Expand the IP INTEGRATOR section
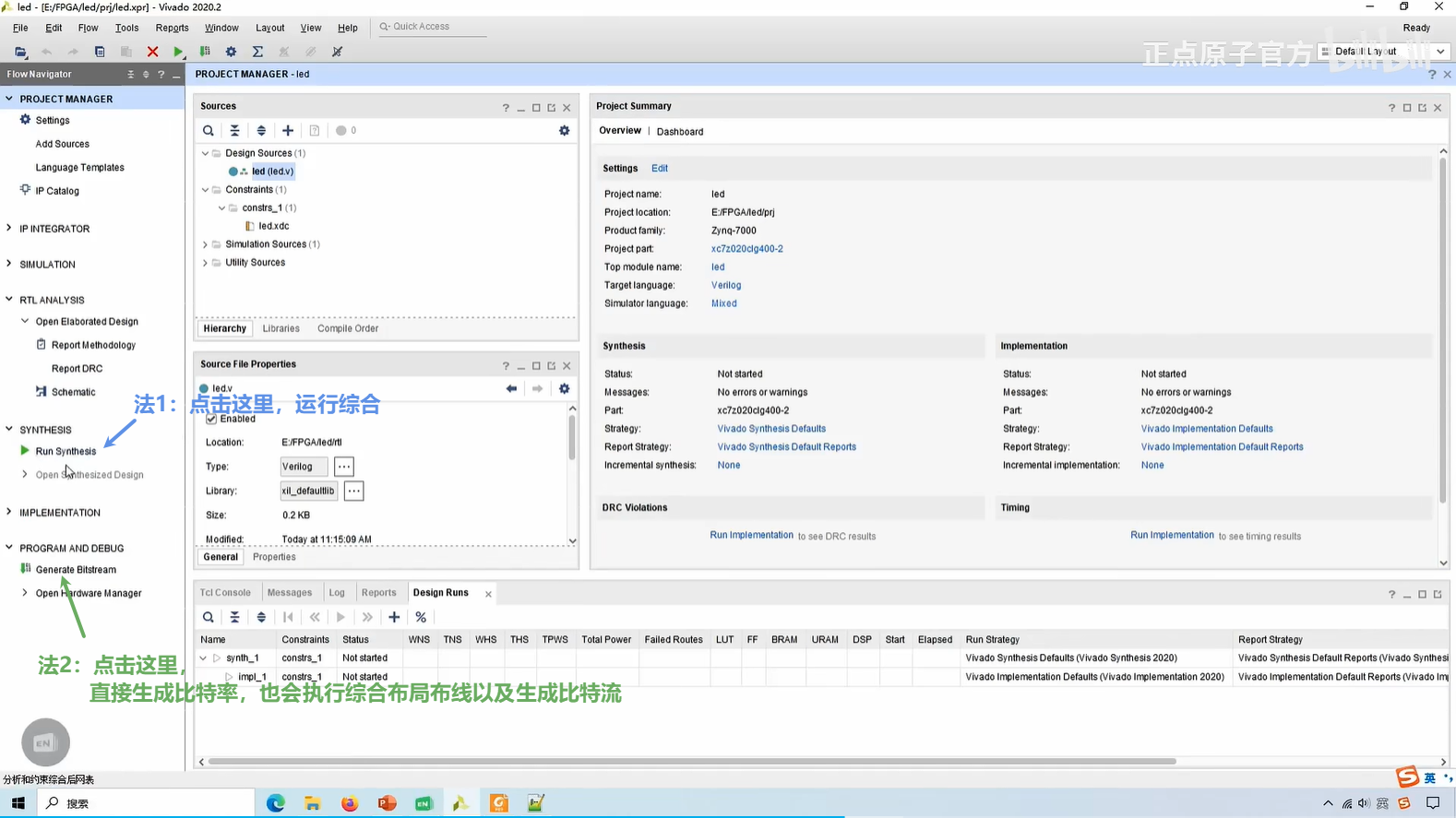This screenshot has width=1456, height=818. pyautogui.click(x=9, y=228)
